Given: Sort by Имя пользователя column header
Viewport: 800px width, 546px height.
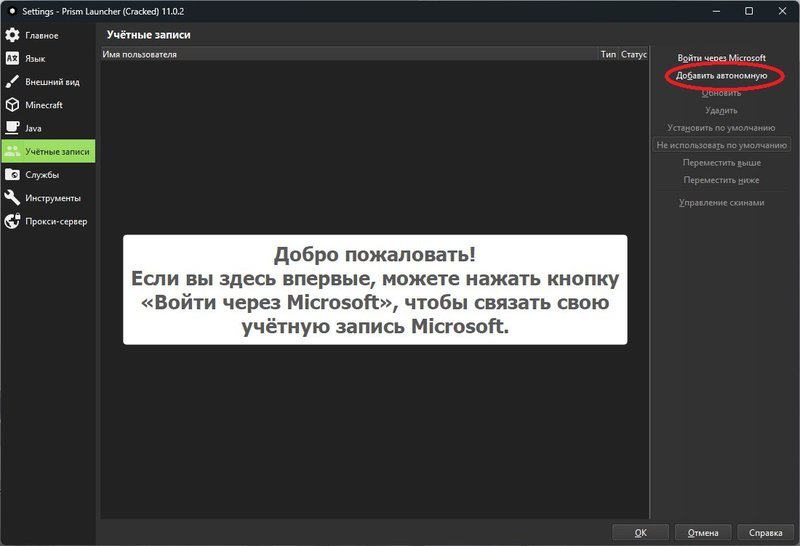Looking at the screenshot, I should (x=349, y=54).
